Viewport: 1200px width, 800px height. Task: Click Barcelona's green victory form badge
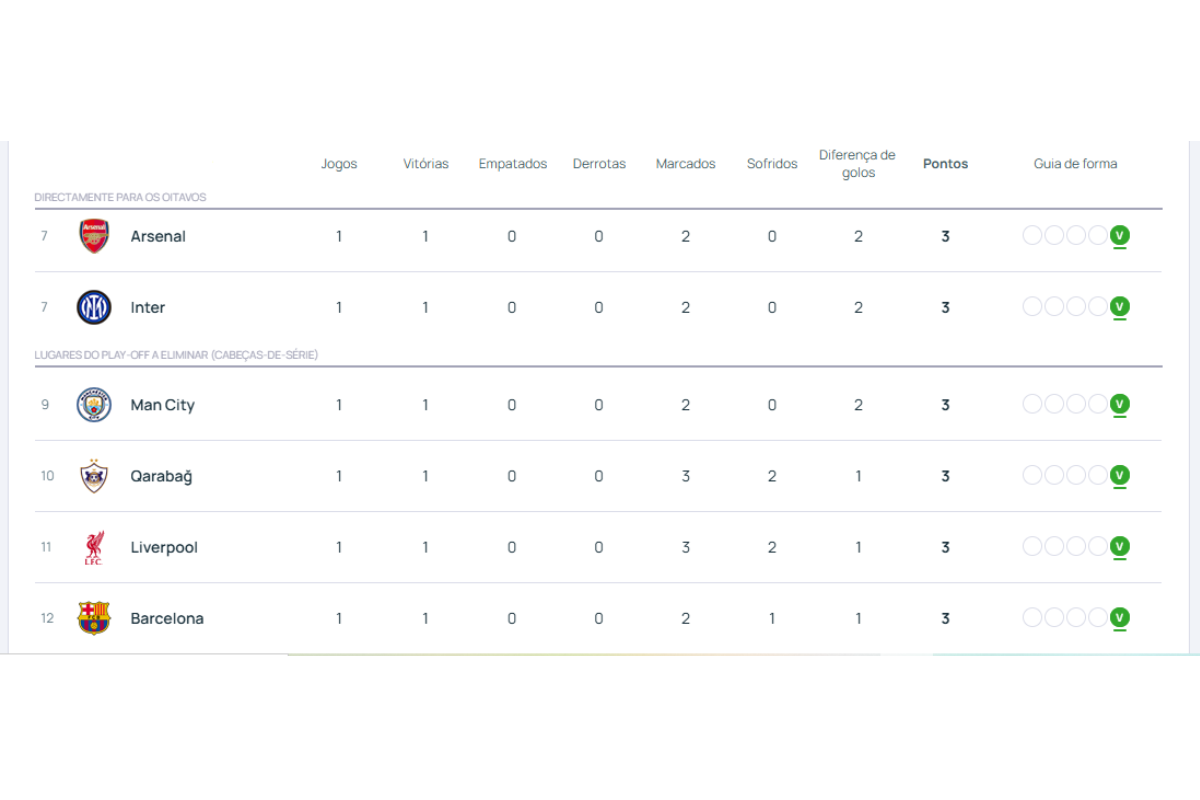(1120, 618)
